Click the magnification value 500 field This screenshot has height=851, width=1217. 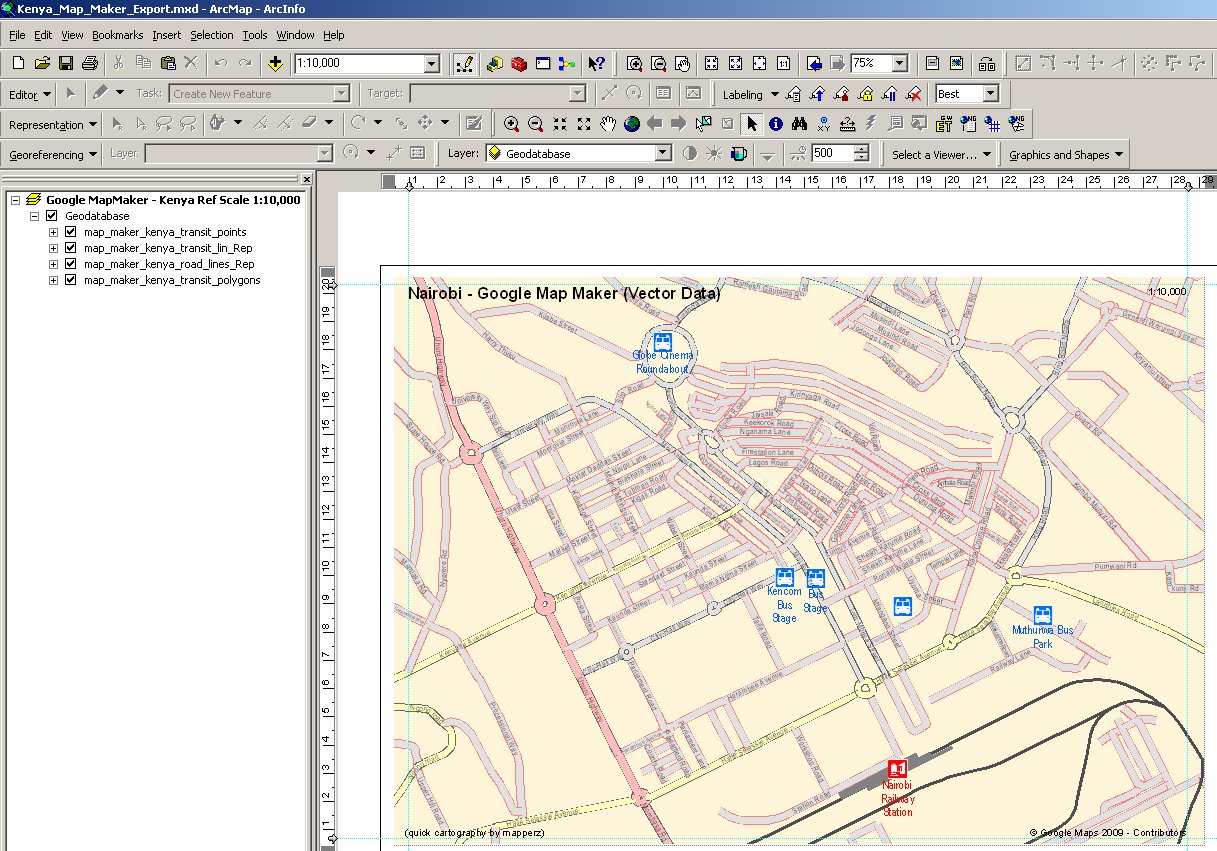click(832, 154)
